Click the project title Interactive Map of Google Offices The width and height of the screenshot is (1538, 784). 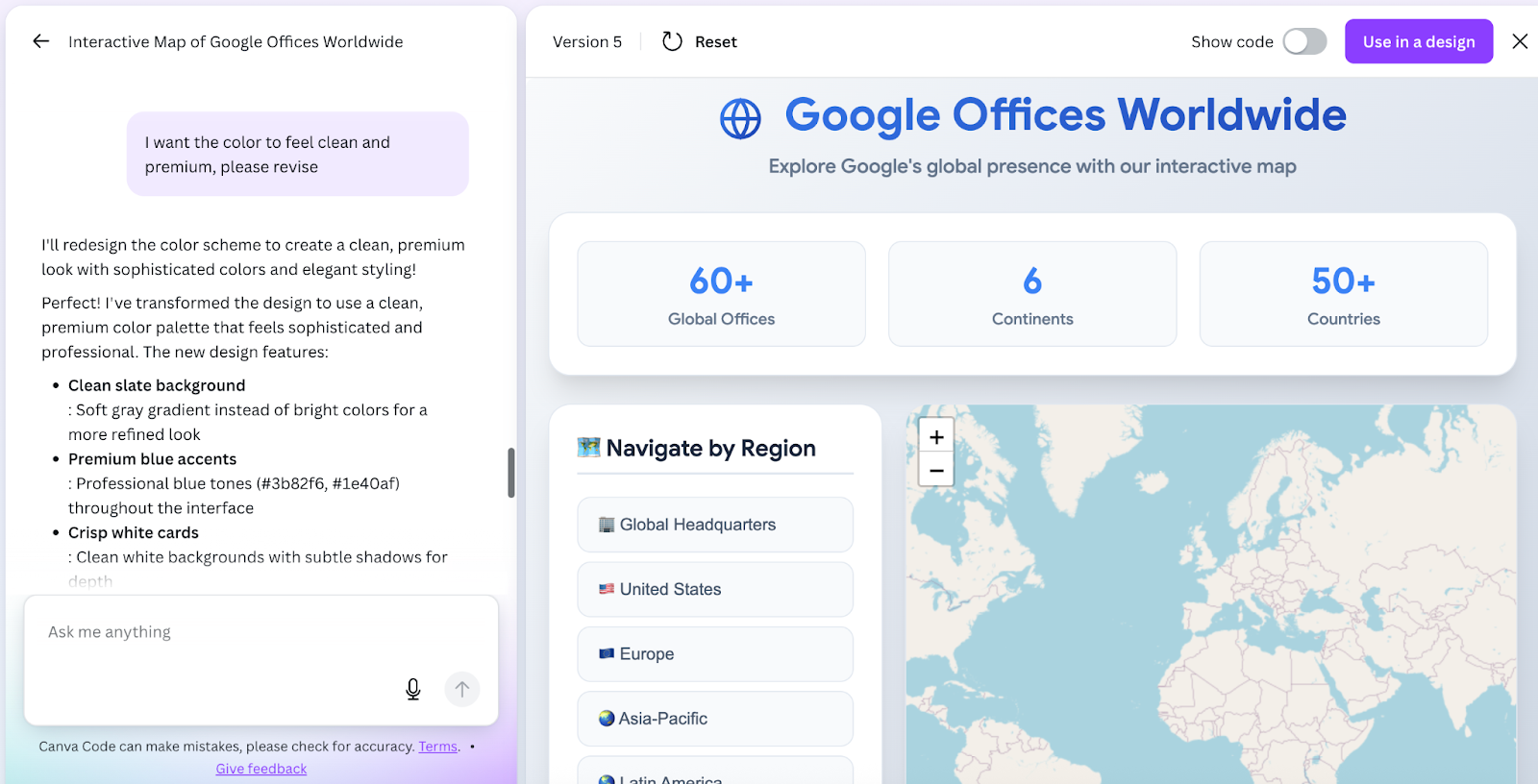tap(236, 41)
